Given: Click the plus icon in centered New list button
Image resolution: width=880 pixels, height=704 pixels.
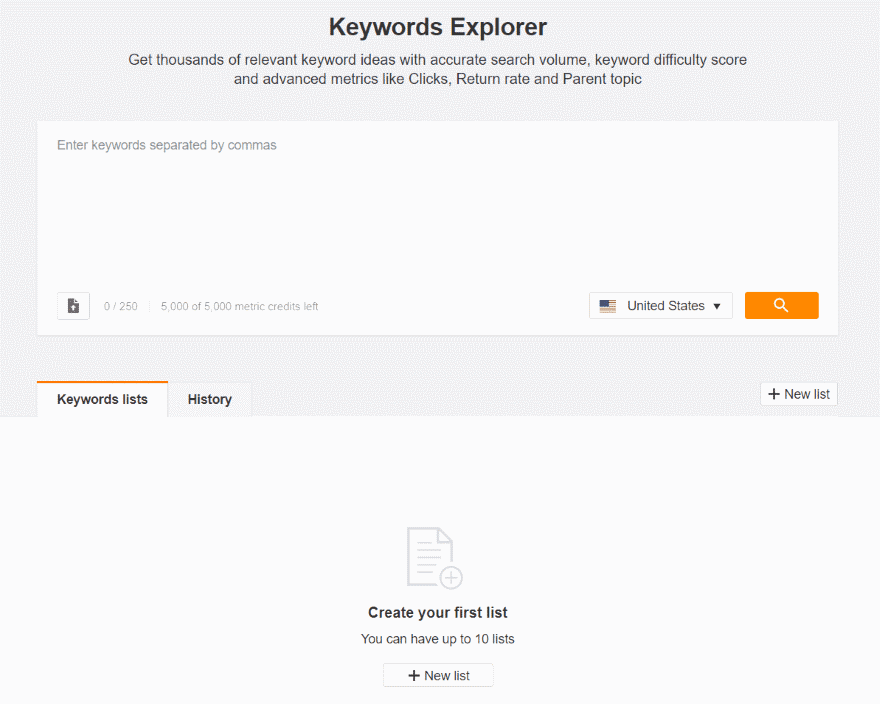Looking at the screenshot, I should pyautogui.click(x=414, y=676).
